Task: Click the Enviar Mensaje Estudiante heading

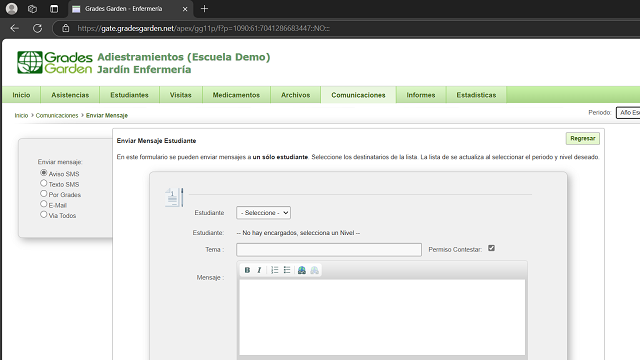Action: [x=156, y=140]
